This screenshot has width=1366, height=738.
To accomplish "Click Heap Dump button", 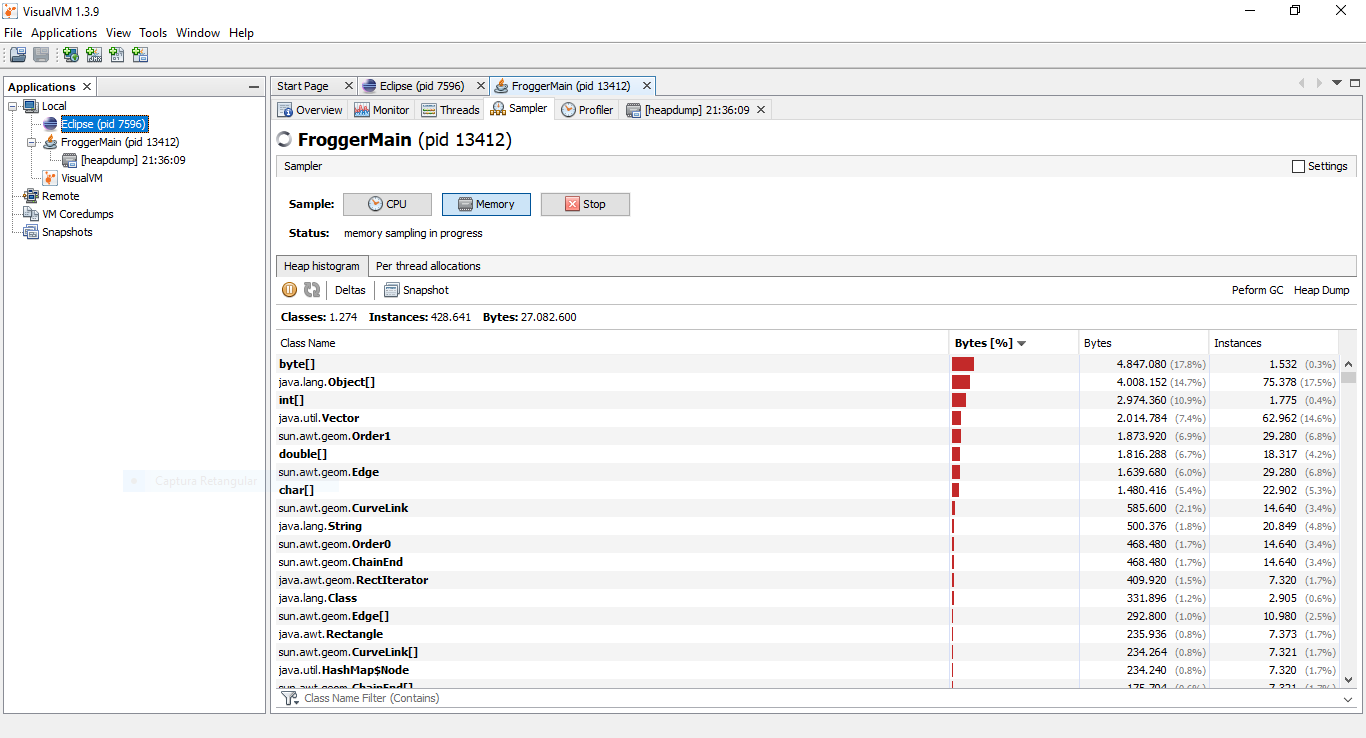I will tap(1321, 290).
